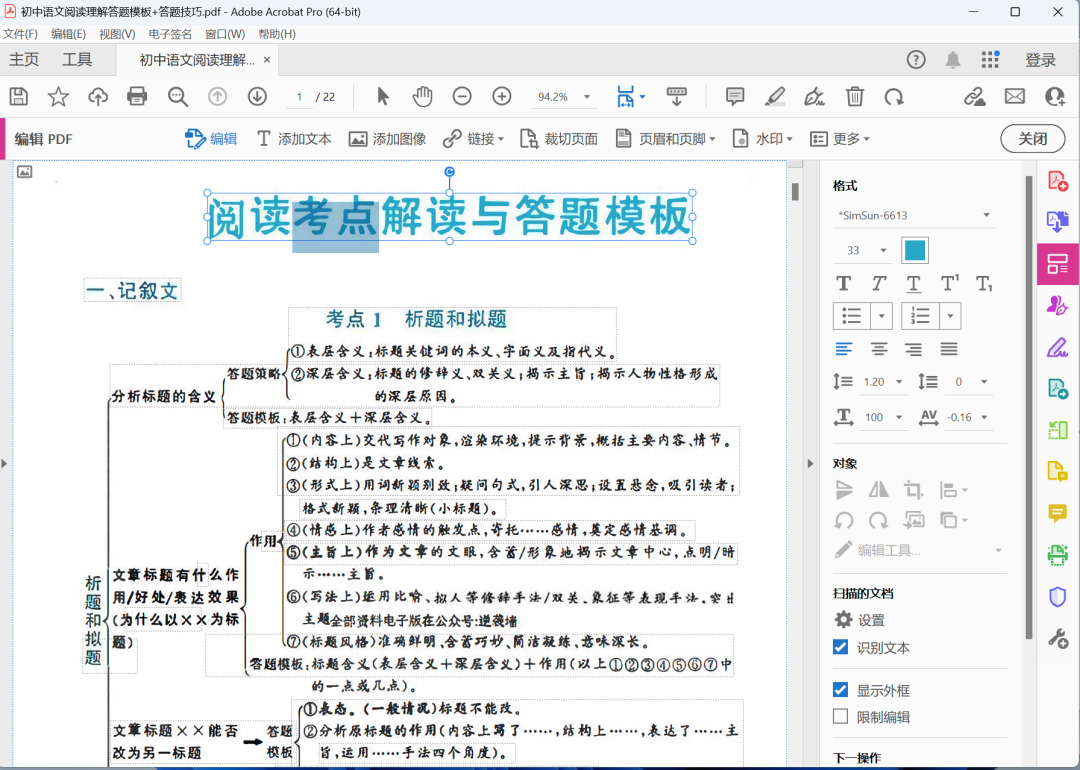Viewport: 1080px width, 770px height.
Task: Zoom in with plus icon
Action: tap(502, 96)
